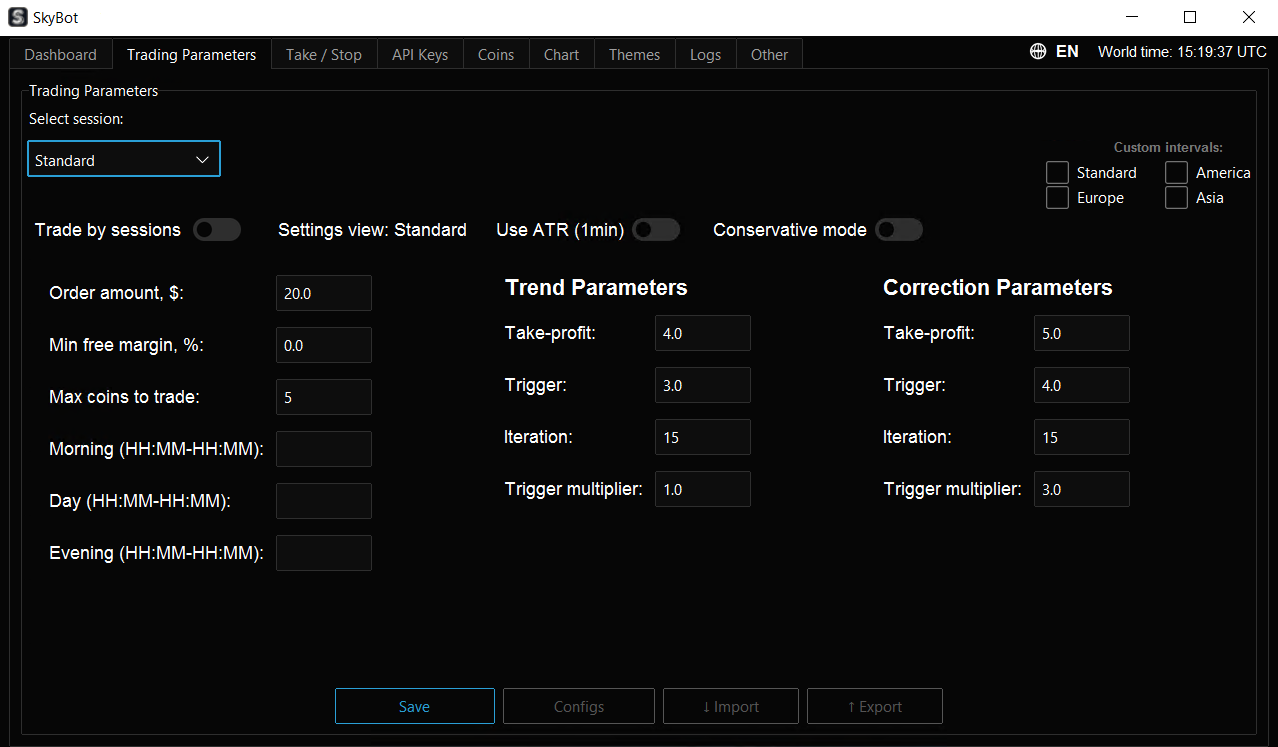Image resolution: width=1278 pixels, height=747 pixels.
Task: Click the Evening time range field
Action: (x=324, y=553)
